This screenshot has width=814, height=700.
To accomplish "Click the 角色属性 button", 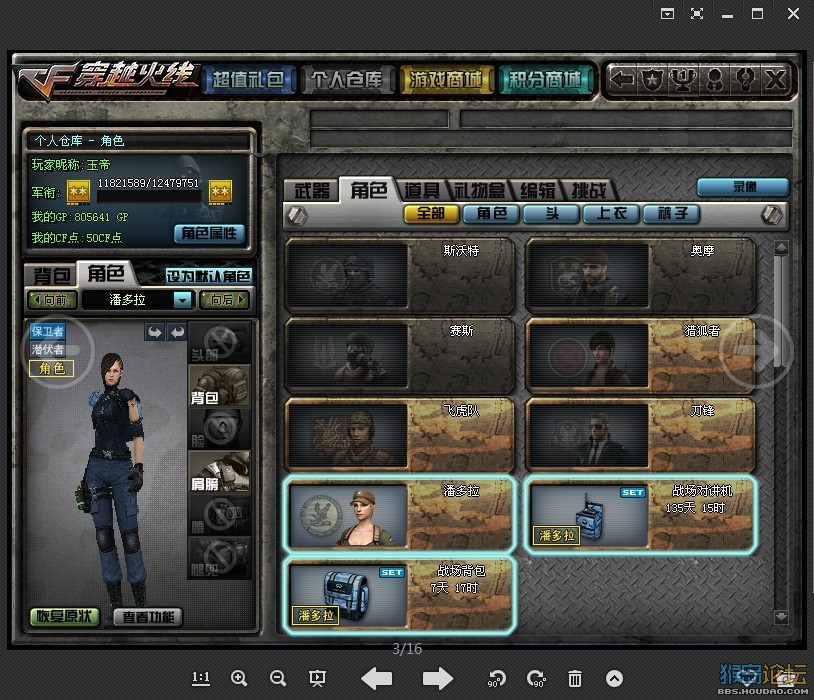I will 209,234.
